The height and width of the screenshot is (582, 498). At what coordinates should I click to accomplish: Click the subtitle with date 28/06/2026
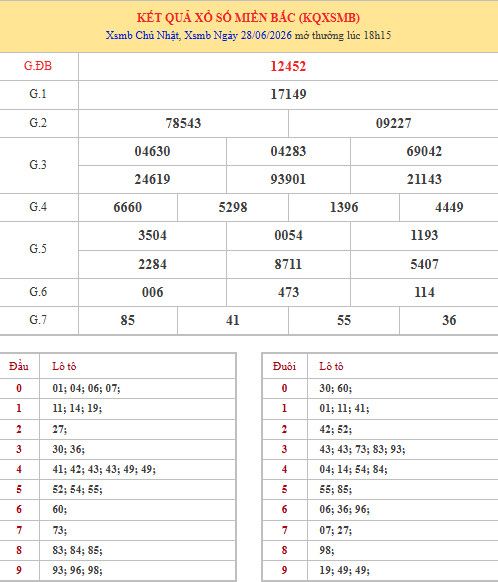(248, 35)
